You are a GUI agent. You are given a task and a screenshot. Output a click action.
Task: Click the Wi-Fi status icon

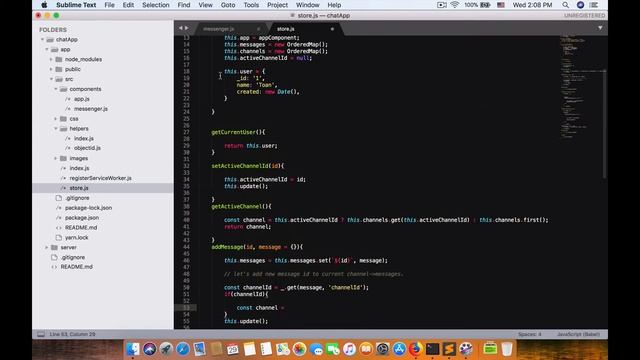pyautogui.click(x=454, y=5)
